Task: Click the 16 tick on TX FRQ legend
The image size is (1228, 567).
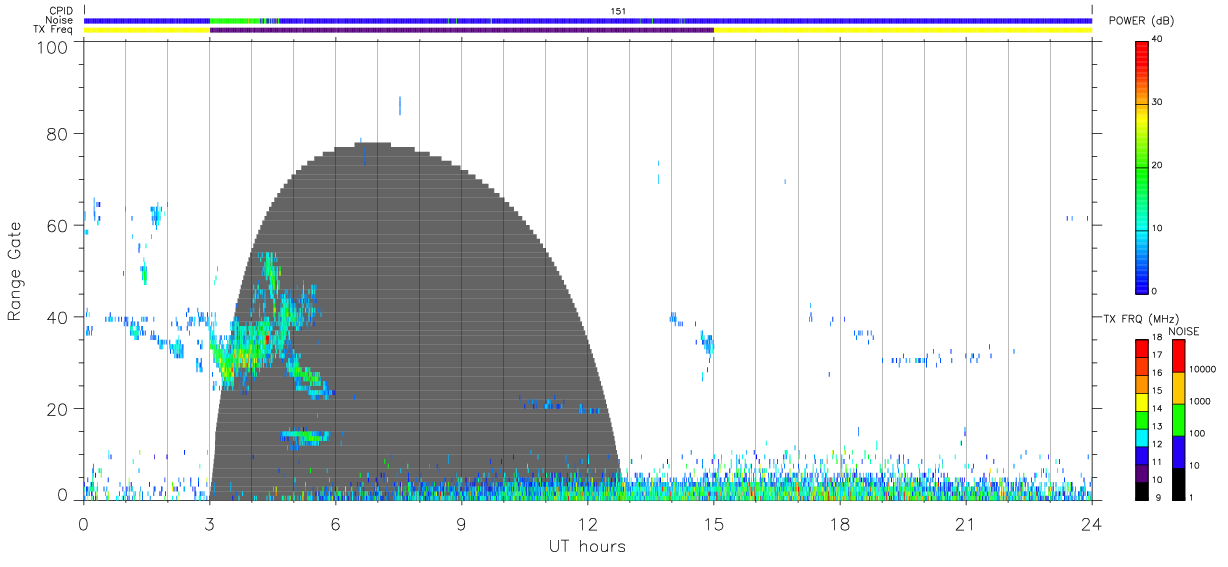Action: [x=1157, y=373]
